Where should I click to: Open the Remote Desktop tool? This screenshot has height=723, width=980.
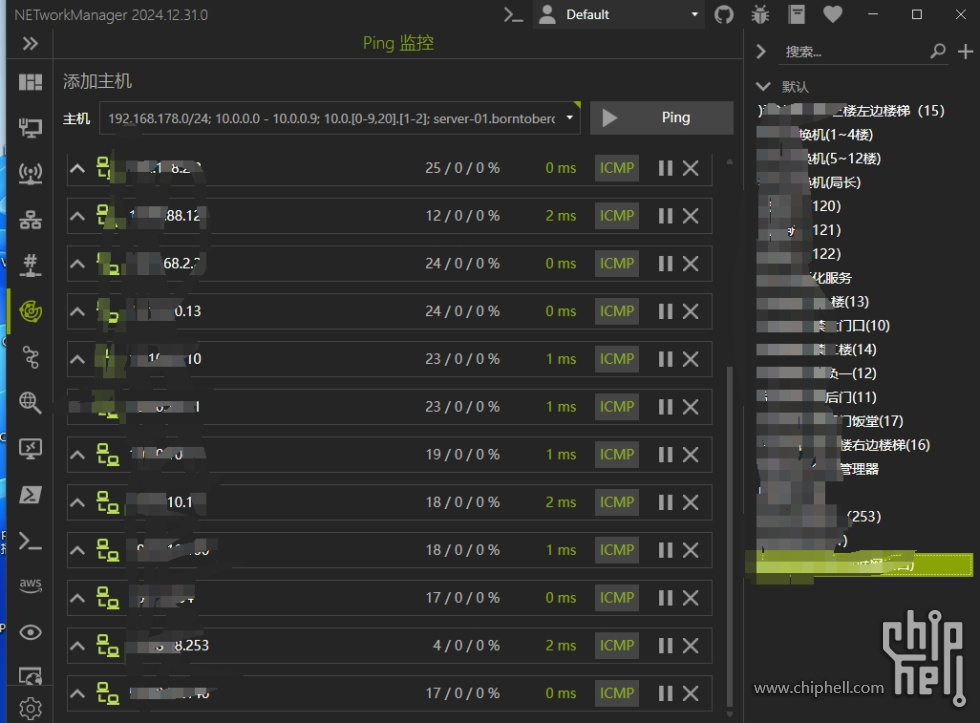pyautogui.click(x=30, y=449)
